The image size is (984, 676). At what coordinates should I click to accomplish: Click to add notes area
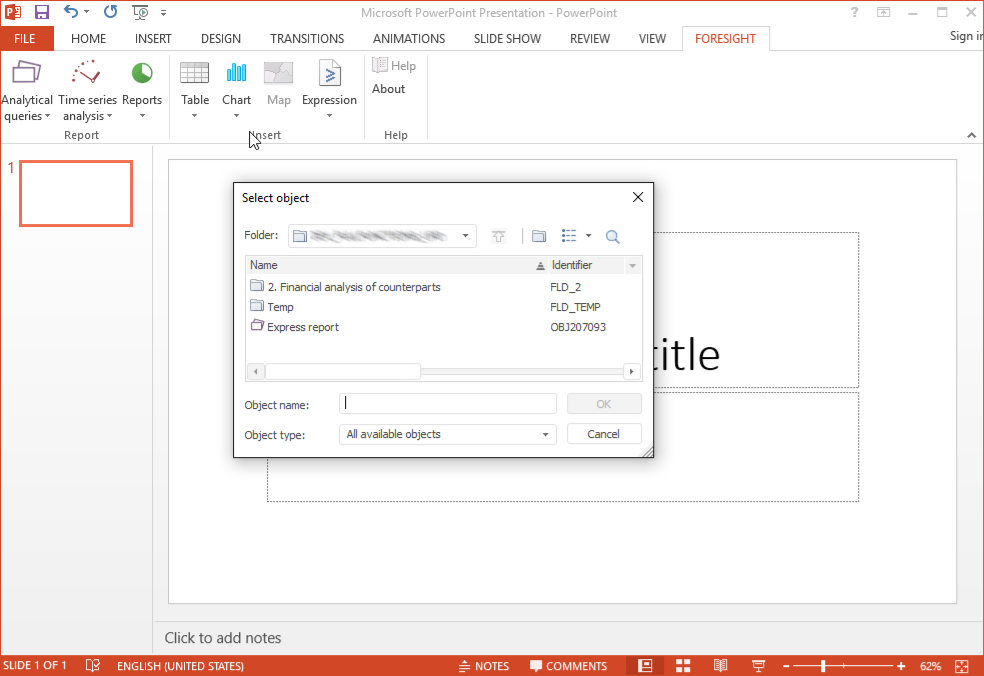223,638
